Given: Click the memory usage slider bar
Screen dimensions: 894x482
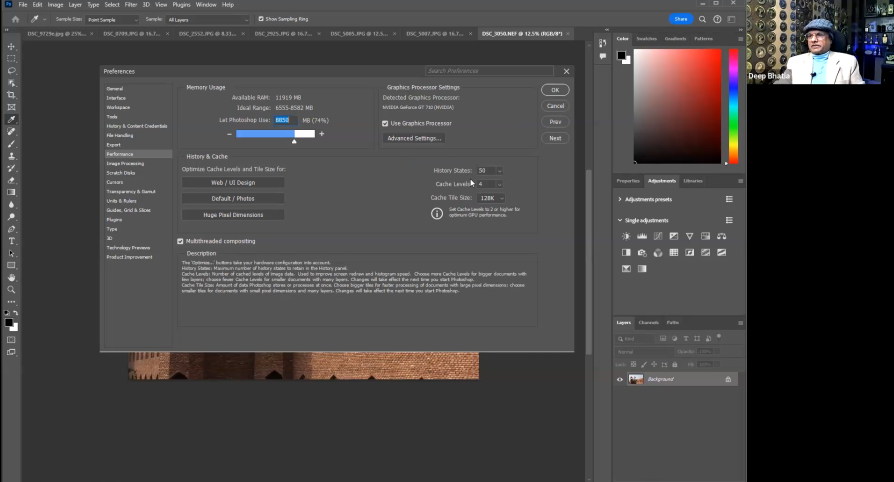Looking at the screenshot, I should [x=275, y=134].
